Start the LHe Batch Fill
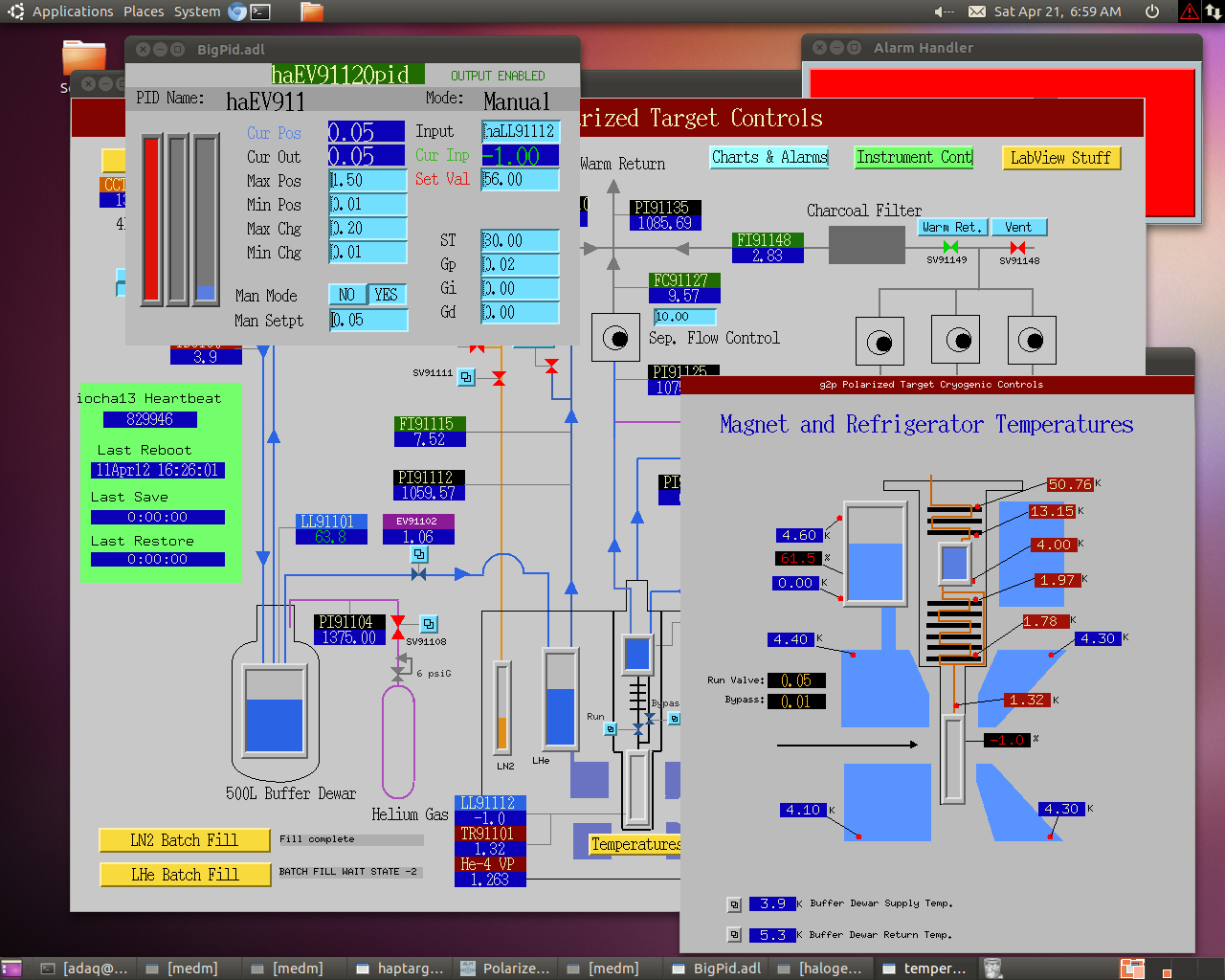This screenshot has width=1225, height=980. click(x=184, y=875)
